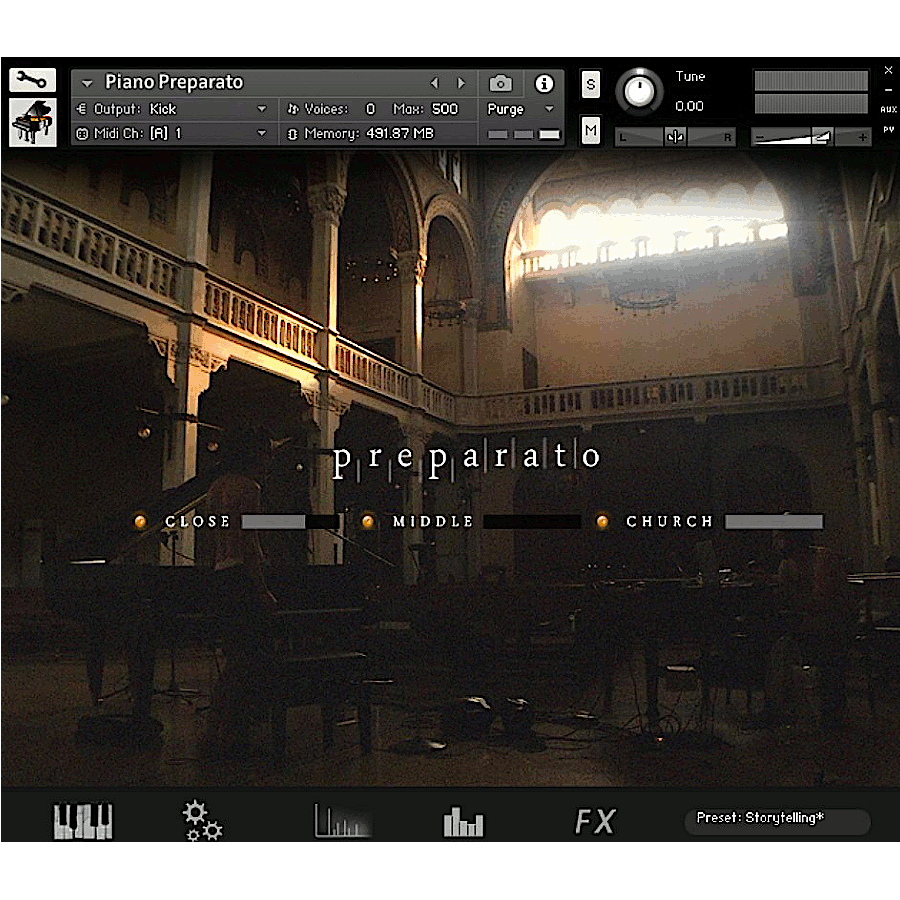Open the FX page

pos(595,821)
